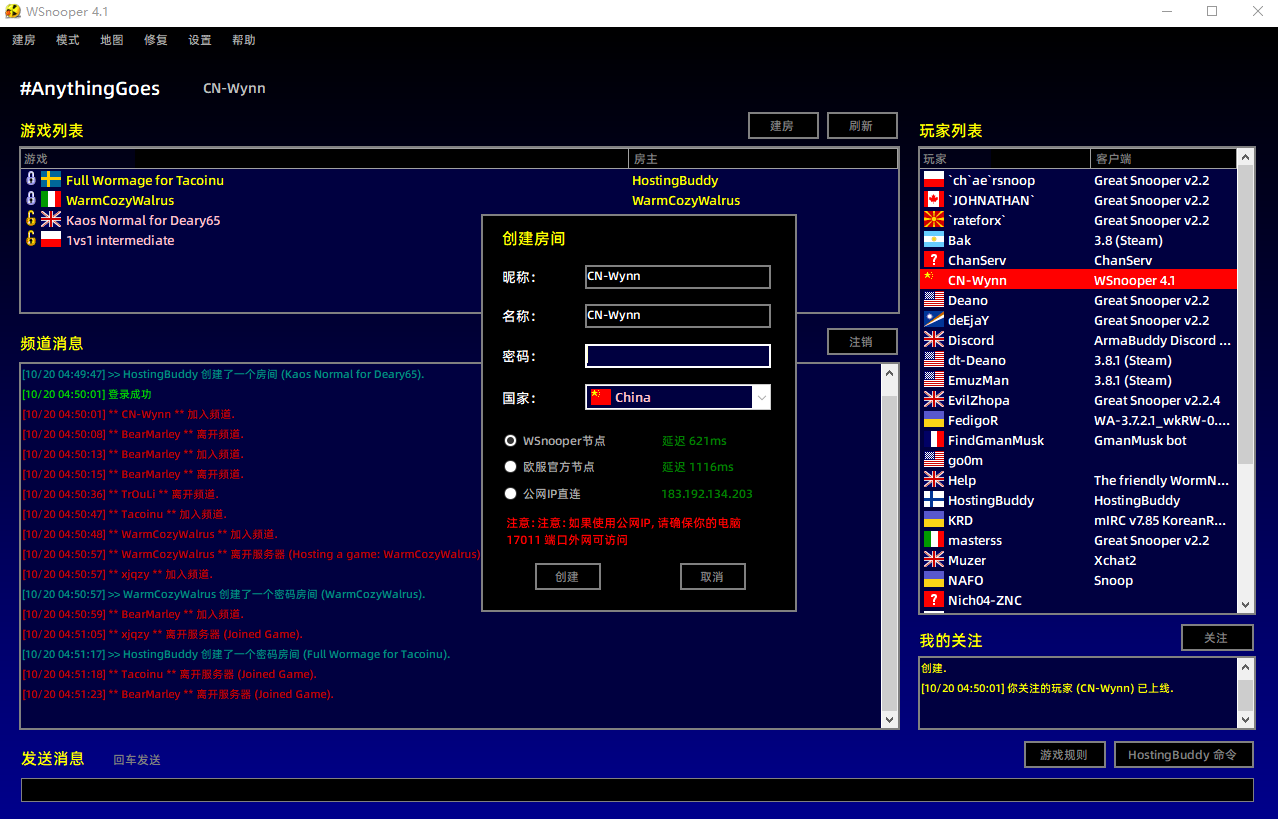Open the 帮助 menu
The height and width of the screenshot is (819, 1278).
(x=244, y=40)
